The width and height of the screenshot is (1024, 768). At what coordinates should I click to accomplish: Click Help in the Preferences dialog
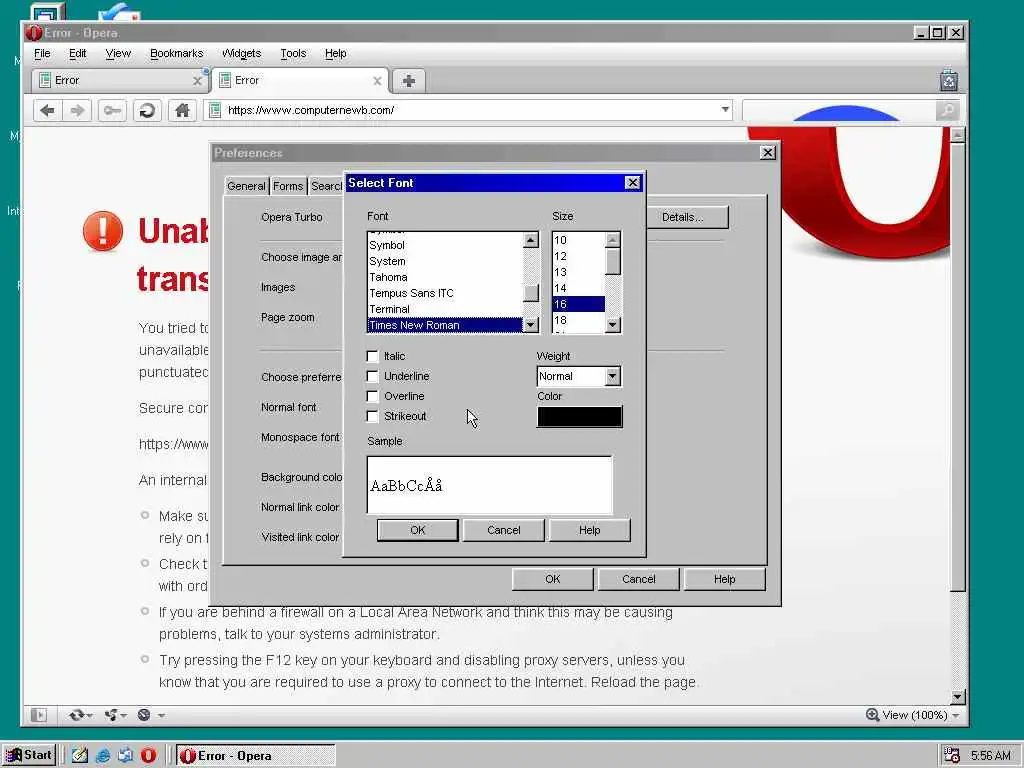coord(724,579)
